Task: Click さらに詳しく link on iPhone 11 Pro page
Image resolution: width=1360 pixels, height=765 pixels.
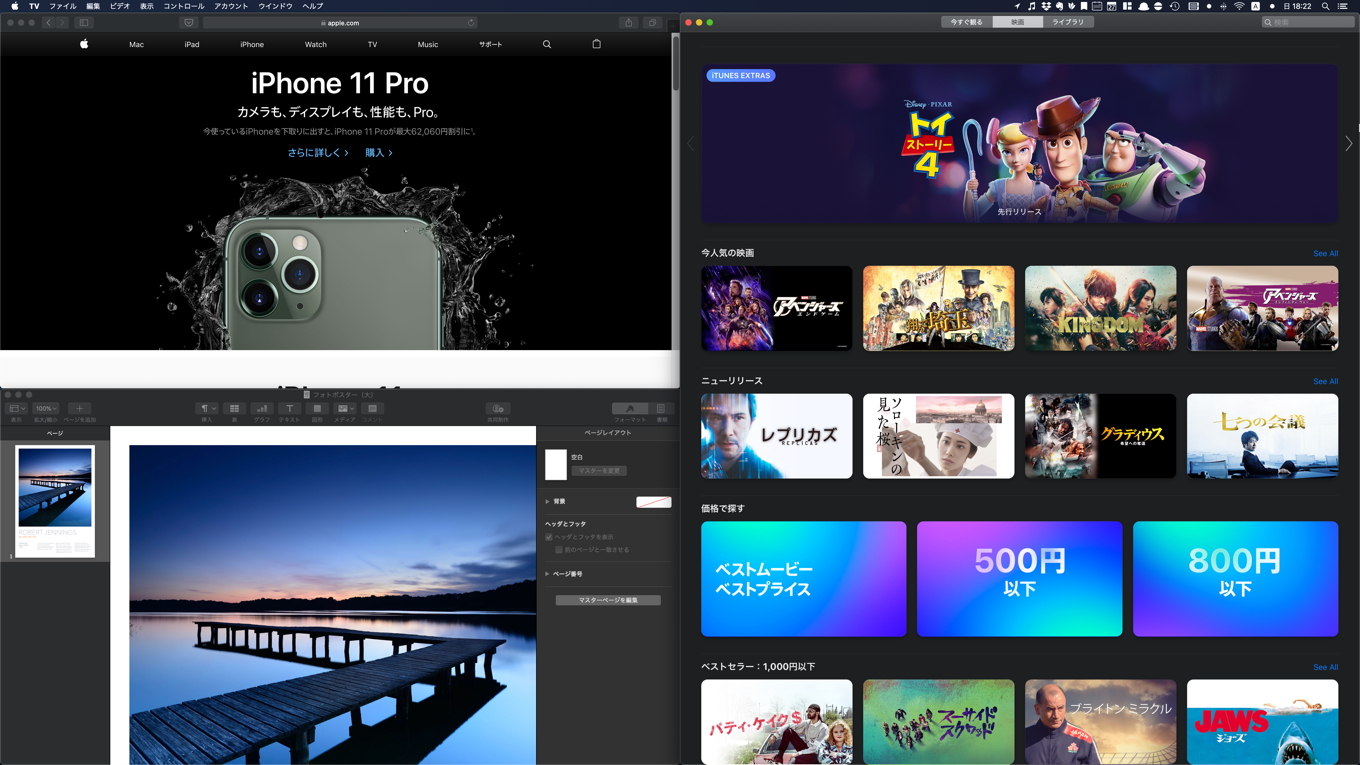Action: coord(318,153)
